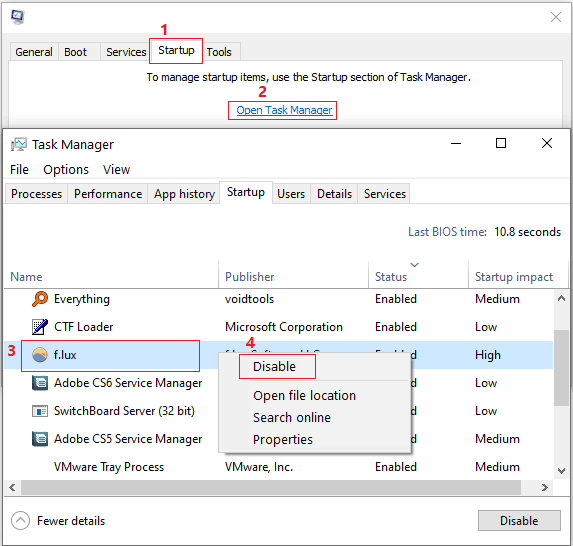Click the horizontal scrollbar right arrow

(544, 487)
